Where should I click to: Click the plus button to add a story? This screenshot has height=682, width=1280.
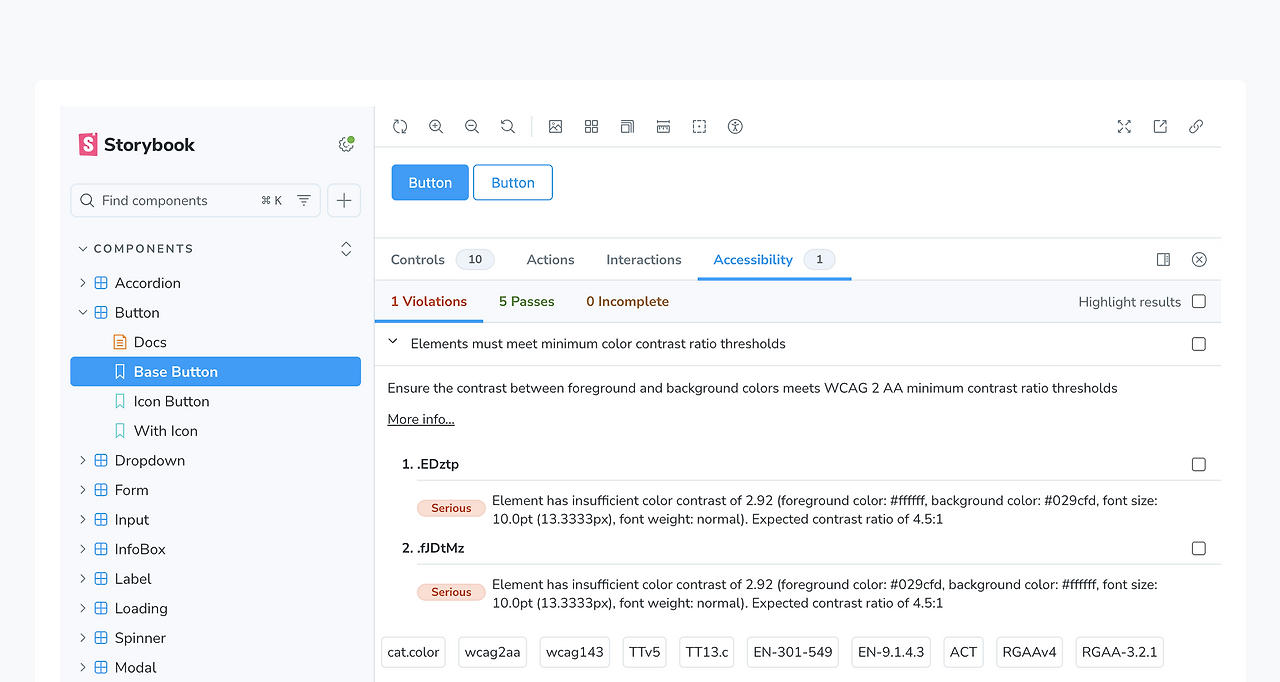344,200
